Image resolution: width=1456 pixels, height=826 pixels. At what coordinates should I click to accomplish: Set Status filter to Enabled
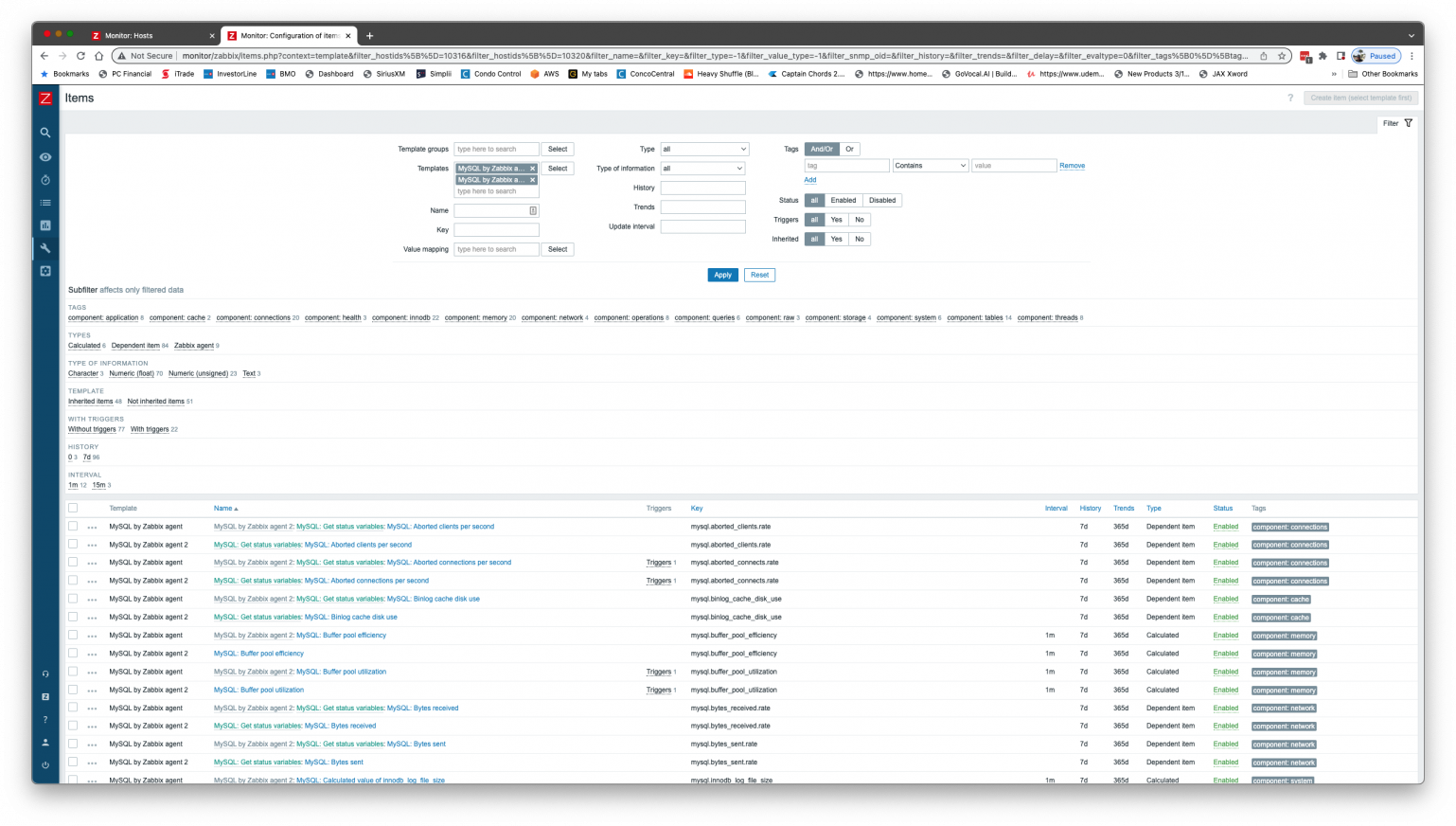point(843,201)
